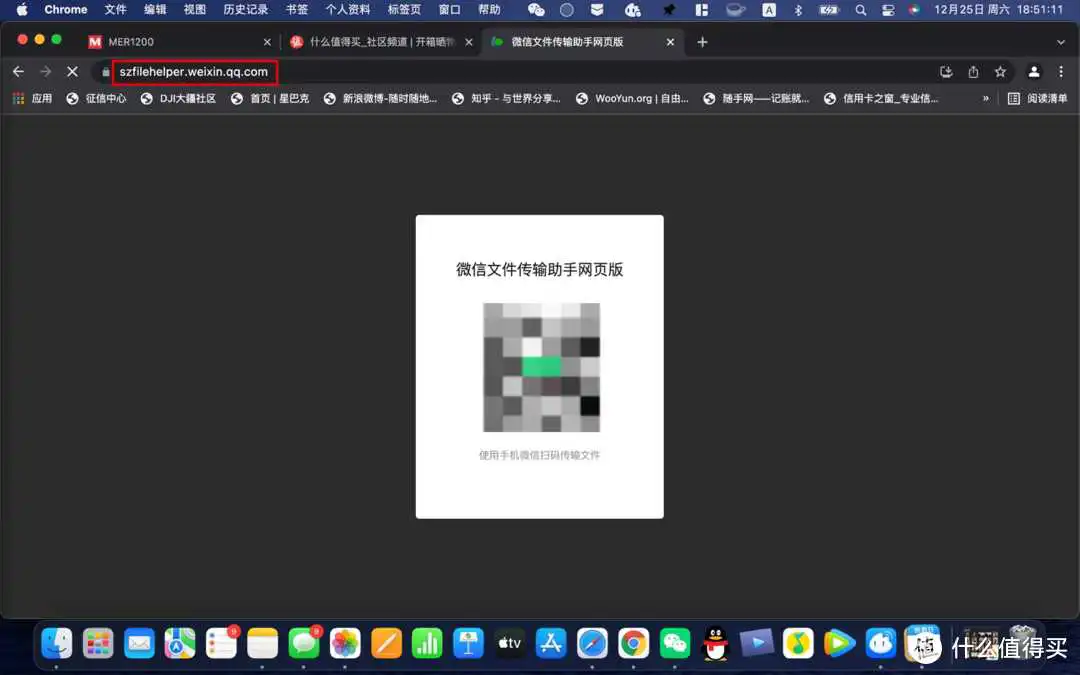Viewport: 1080px width, 675px height.
Task: Stop the page from loading
Action: click(72, 72)
